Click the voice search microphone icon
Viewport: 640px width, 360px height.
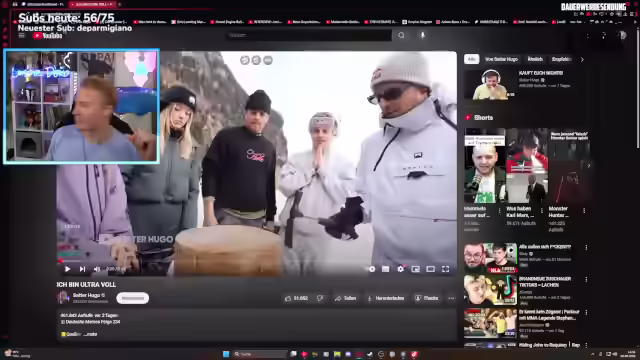tap(422, 36)
